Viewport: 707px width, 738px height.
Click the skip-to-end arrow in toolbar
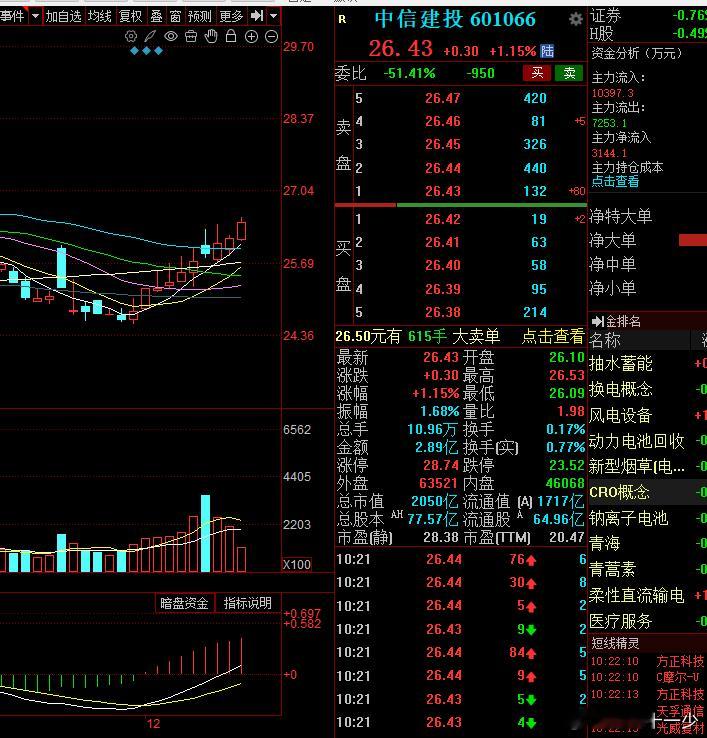click(x=257, y=16)
